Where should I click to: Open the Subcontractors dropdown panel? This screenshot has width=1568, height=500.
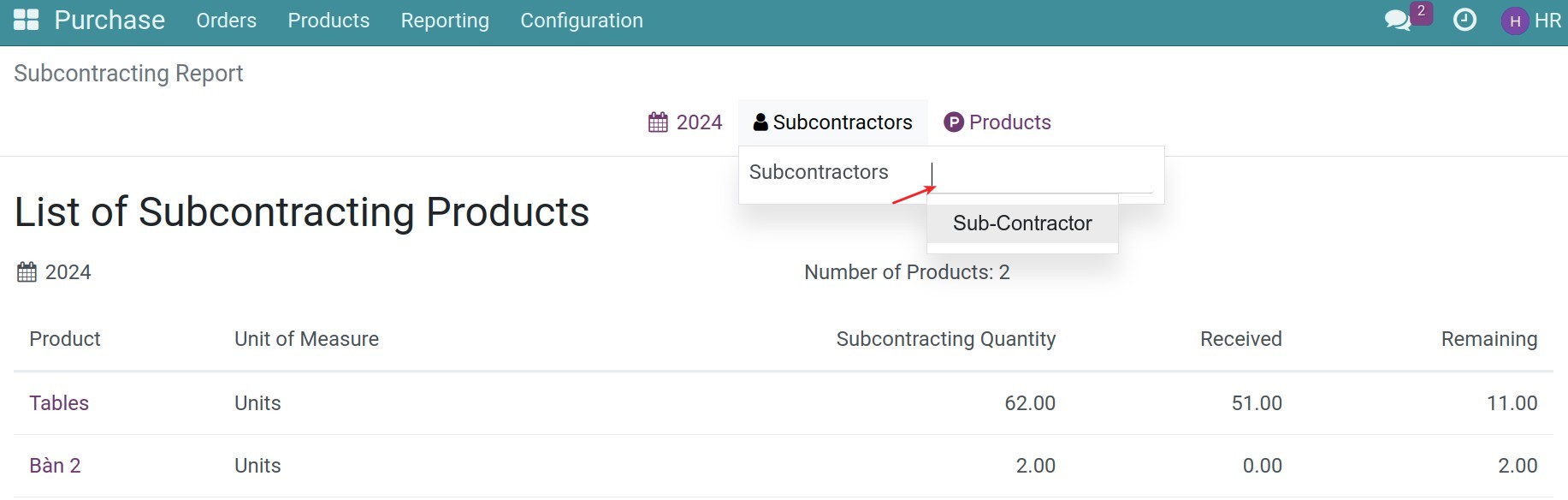[832, 122]
